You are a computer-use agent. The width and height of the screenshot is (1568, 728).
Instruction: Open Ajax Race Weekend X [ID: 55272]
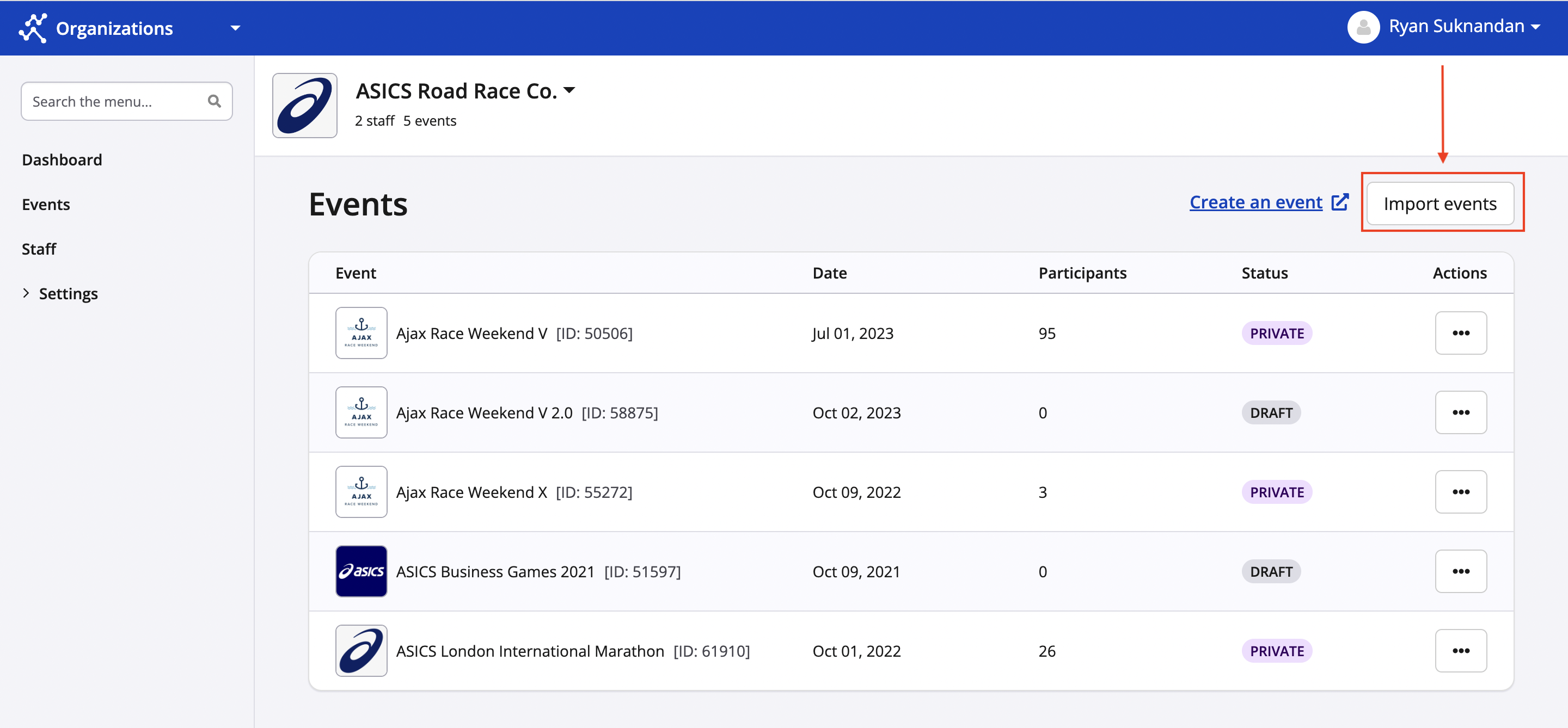pos(514,492)
